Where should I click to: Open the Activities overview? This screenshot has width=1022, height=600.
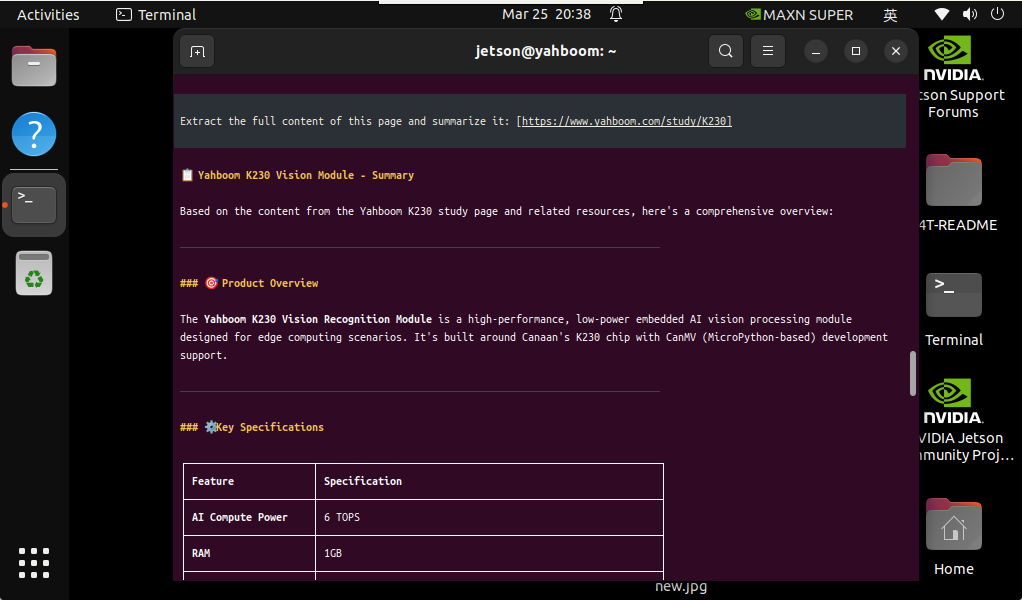tap(48, 14)
